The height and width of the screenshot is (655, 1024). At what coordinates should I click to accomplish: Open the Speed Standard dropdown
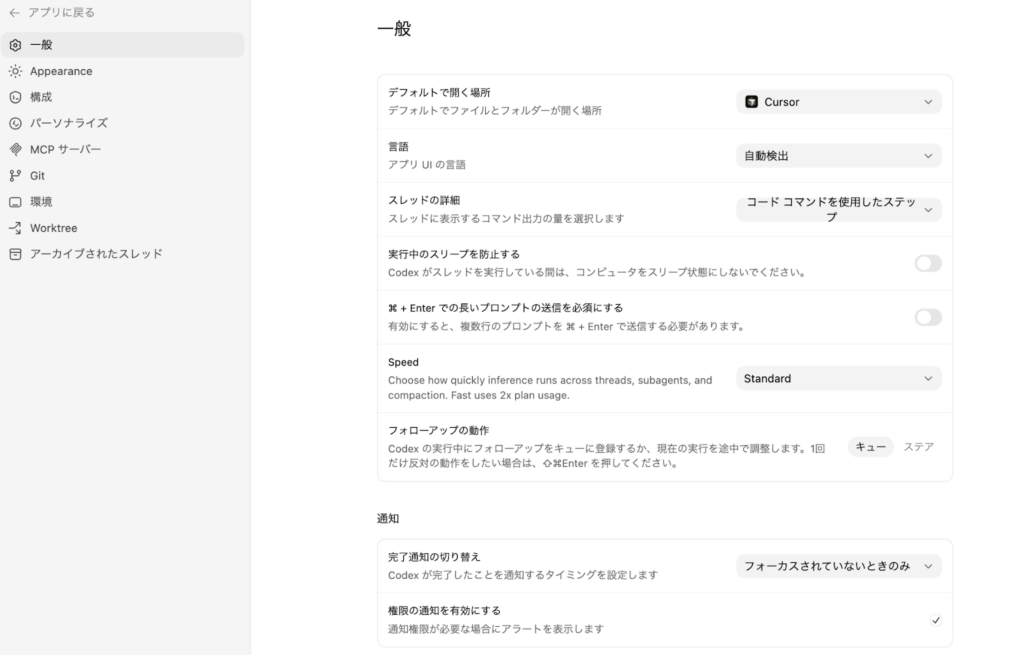point(838,378)
